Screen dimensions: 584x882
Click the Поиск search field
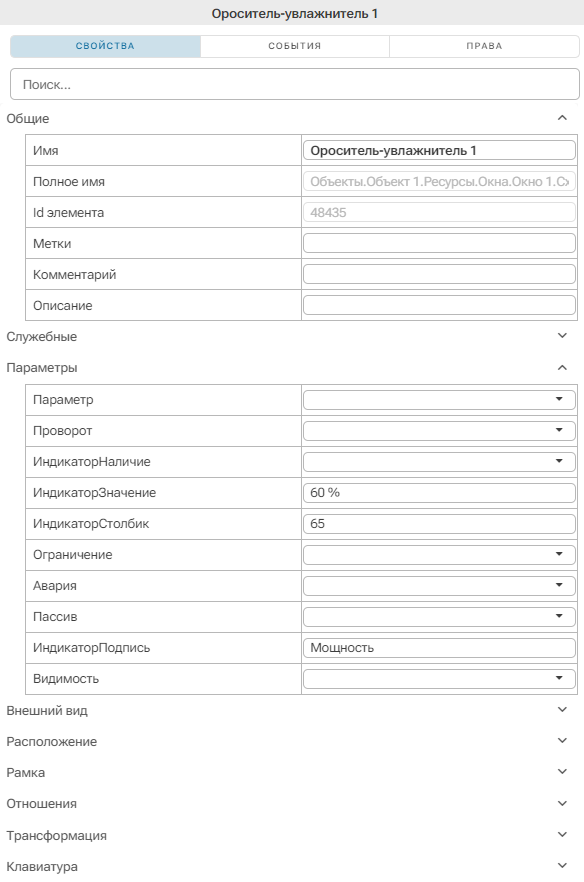click(x=295, y=84)
